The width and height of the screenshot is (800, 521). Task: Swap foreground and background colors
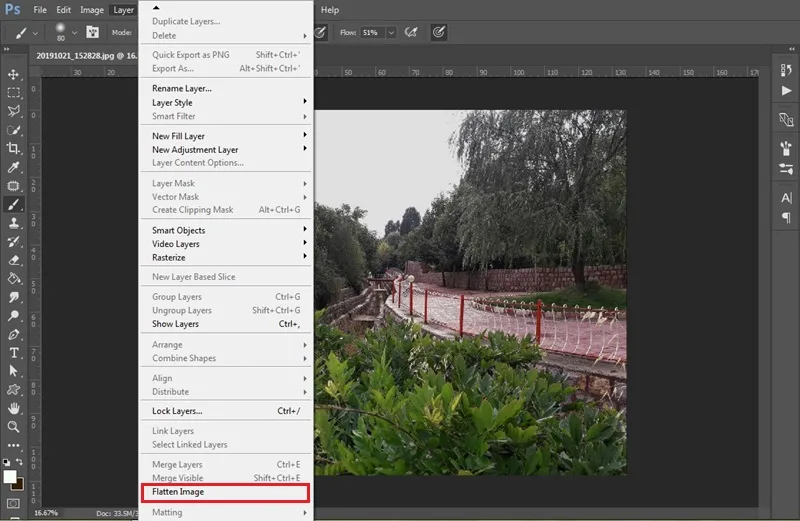[19, 462]
